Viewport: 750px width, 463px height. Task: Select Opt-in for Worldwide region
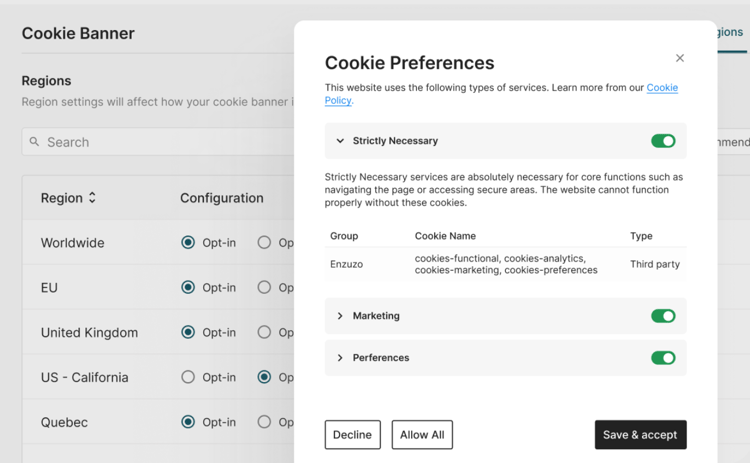coord(188,242)
